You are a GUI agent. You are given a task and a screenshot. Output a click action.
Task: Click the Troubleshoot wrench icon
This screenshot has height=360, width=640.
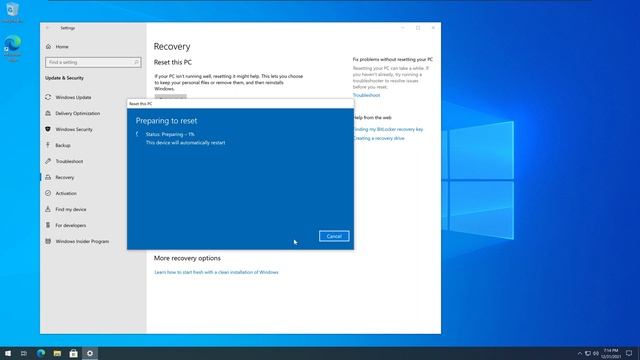pyautogui.click(x=48, y=161)
